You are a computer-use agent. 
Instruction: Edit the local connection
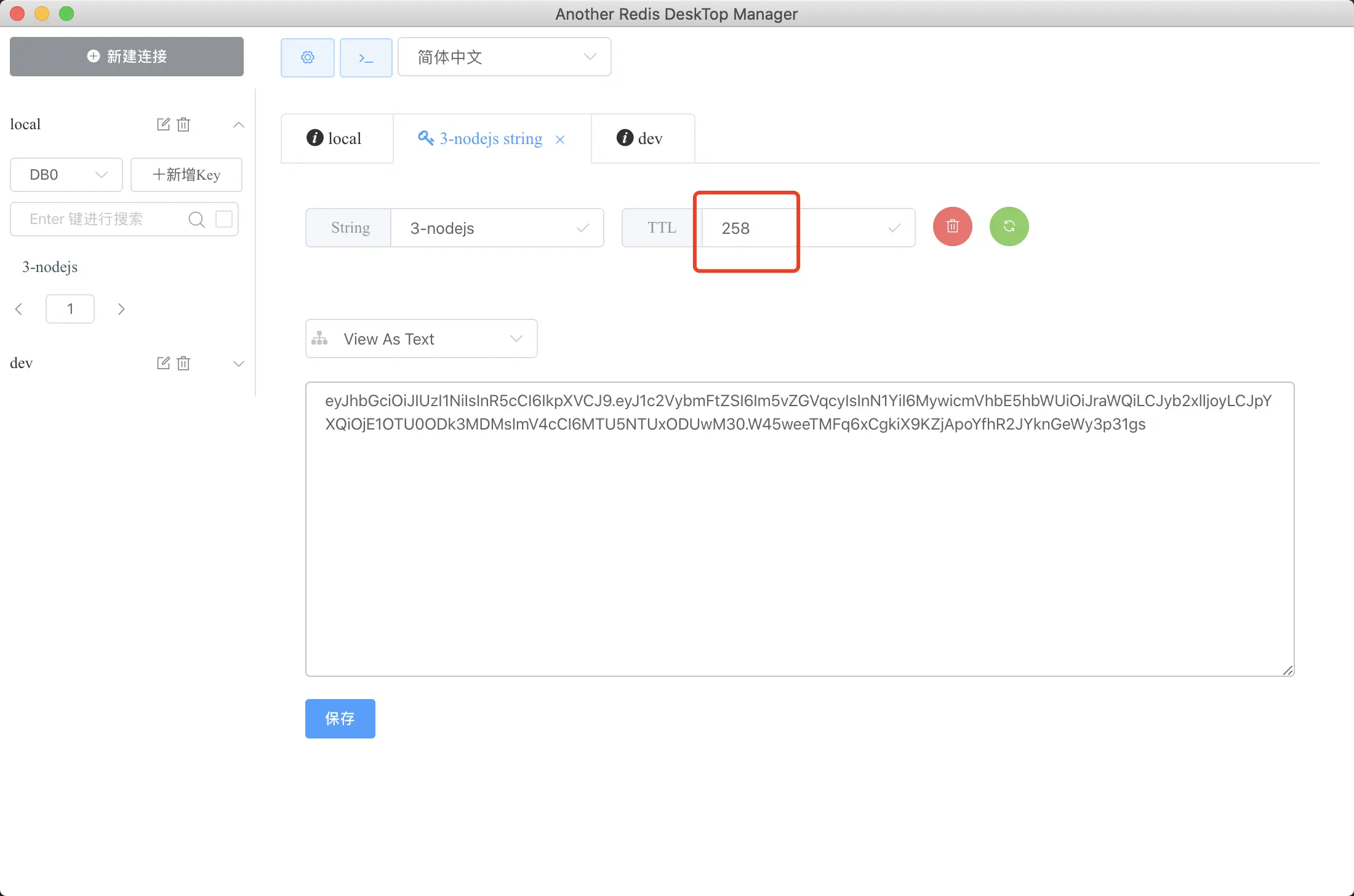pyautogui.click(x=163, y=124)
